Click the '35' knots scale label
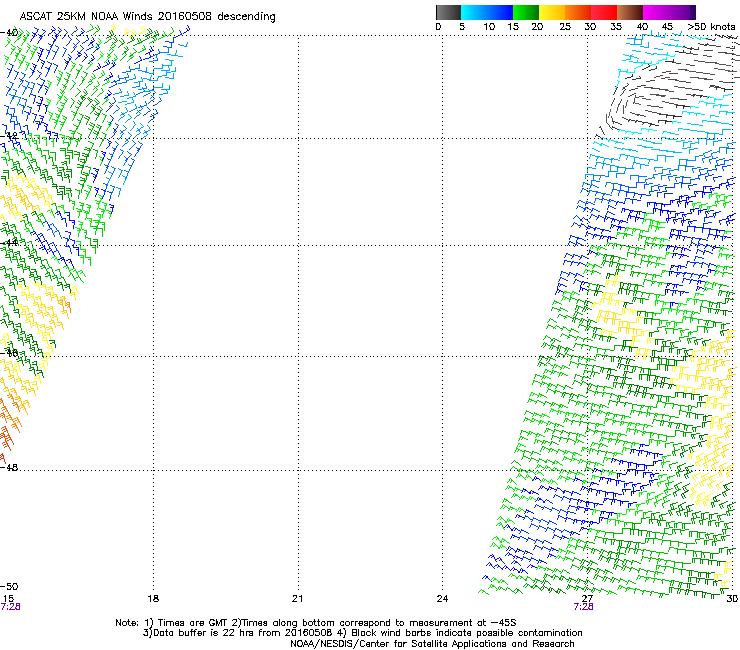This screenshot has width=740, height=650. [616, 27]
